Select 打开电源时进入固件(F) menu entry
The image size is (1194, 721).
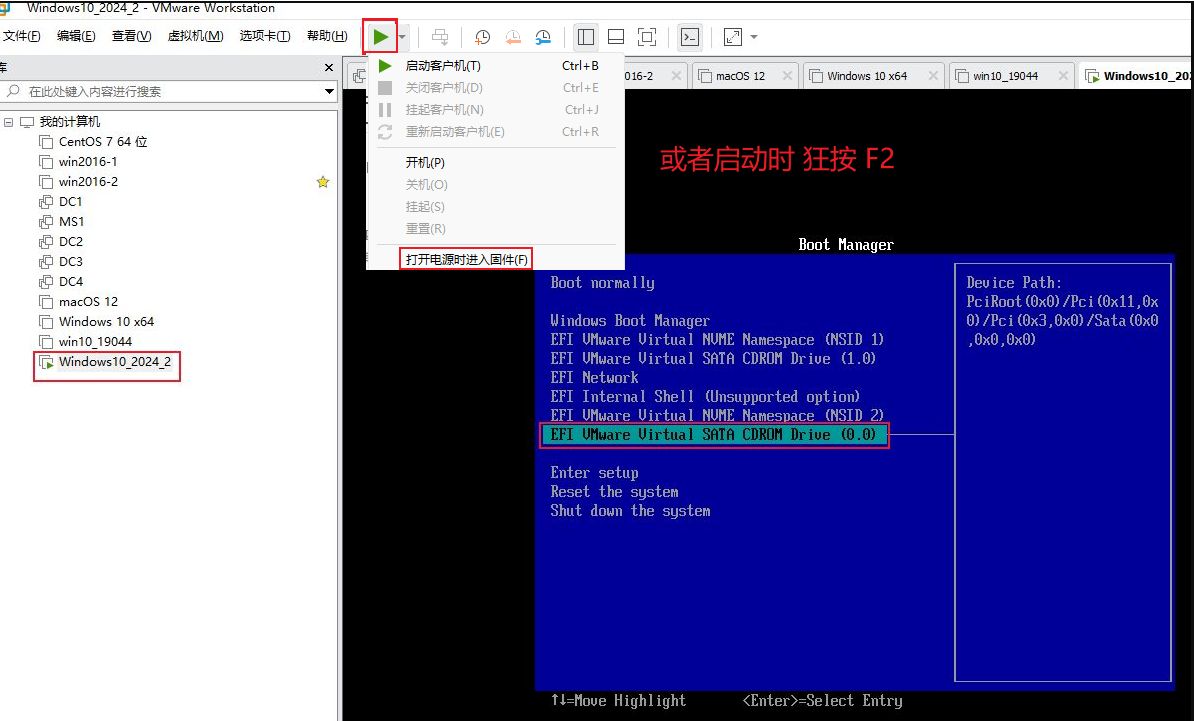(466, 259)
